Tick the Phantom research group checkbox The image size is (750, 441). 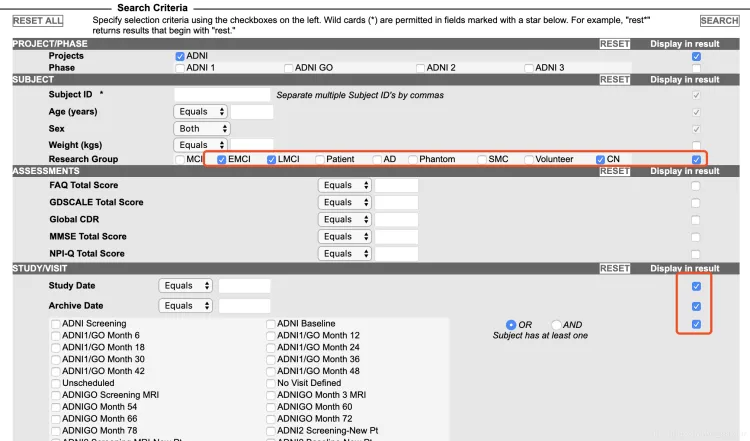pyautogui.click(x=412, y=159)
